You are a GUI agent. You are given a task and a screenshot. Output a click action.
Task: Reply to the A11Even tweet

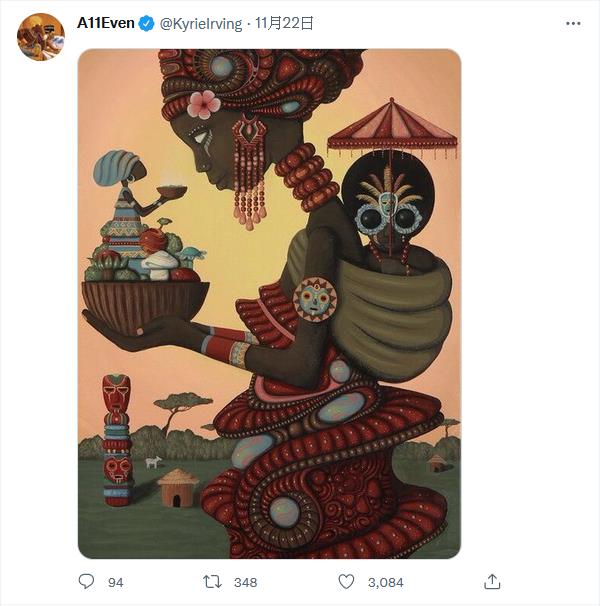[x=86, y=581]
